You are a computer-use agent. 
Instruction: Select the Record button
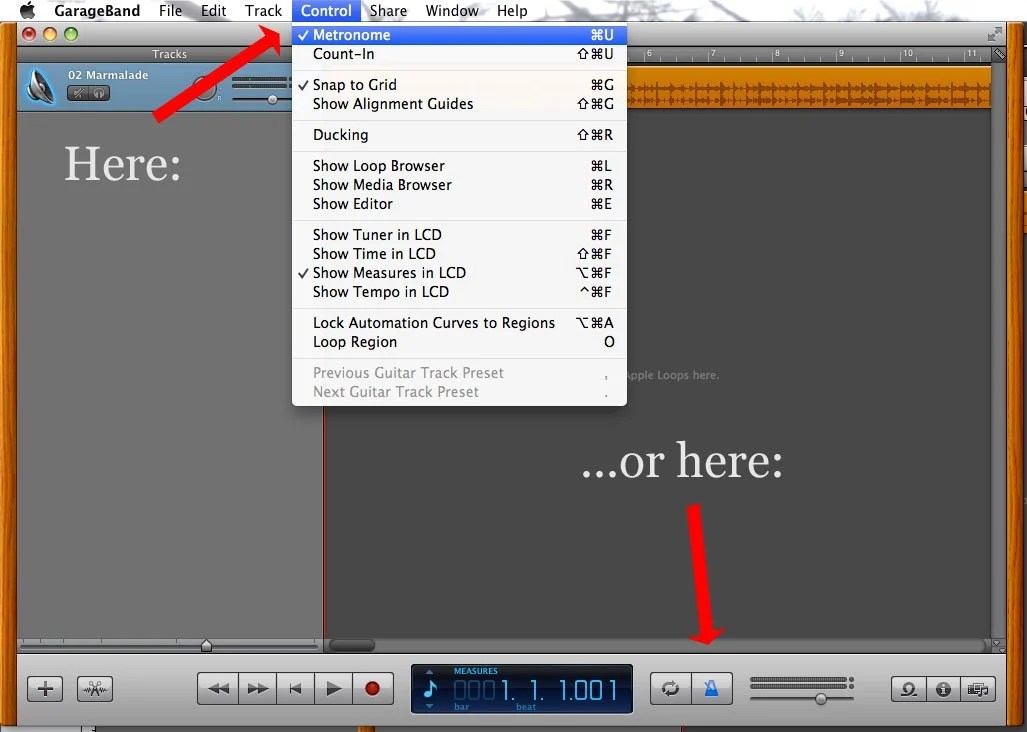pyautogui.click(x=372, y=689)
